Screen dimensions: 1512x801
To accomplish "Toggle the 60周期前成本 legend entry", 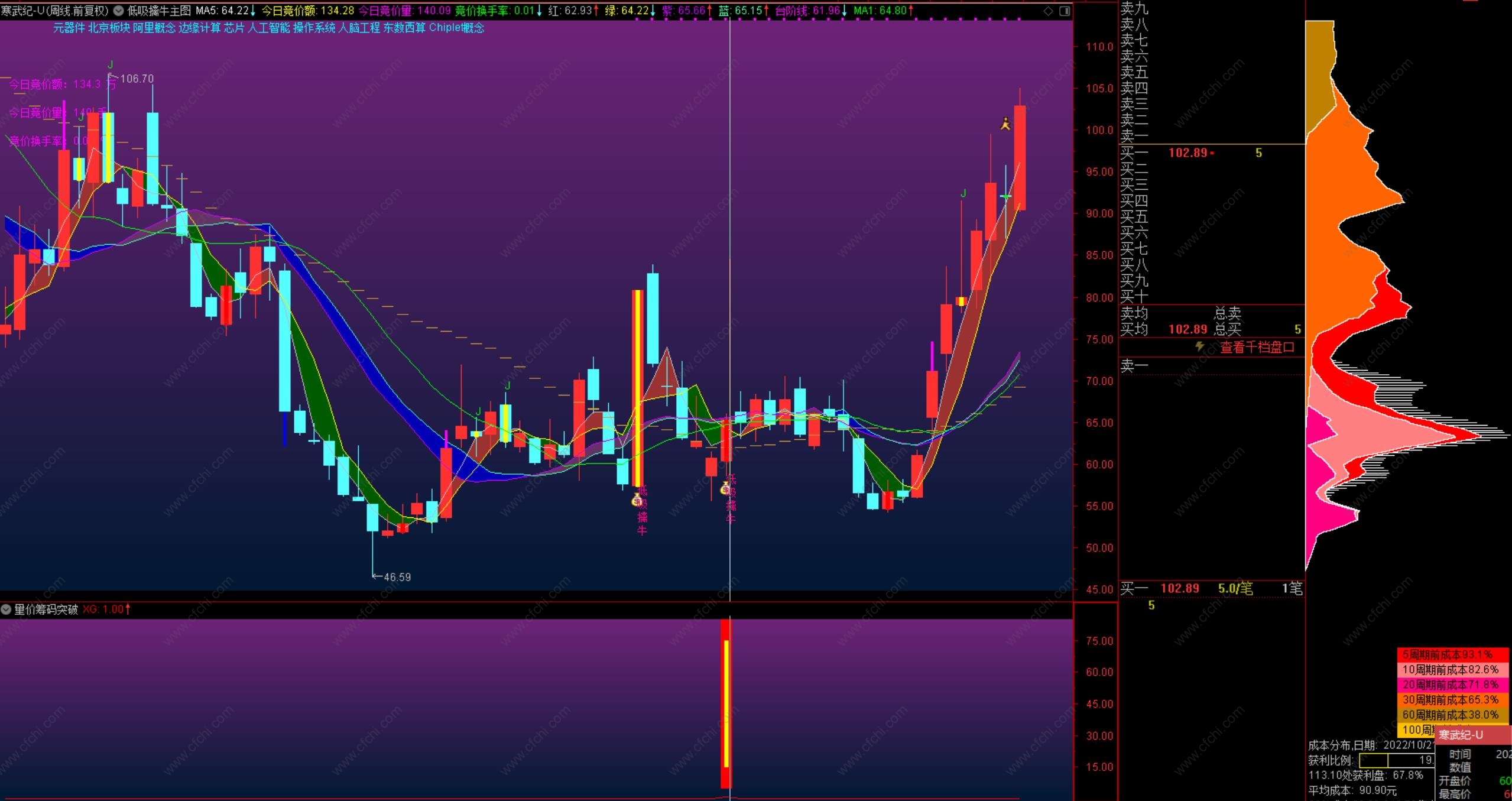I will [x=1452, y=715].
